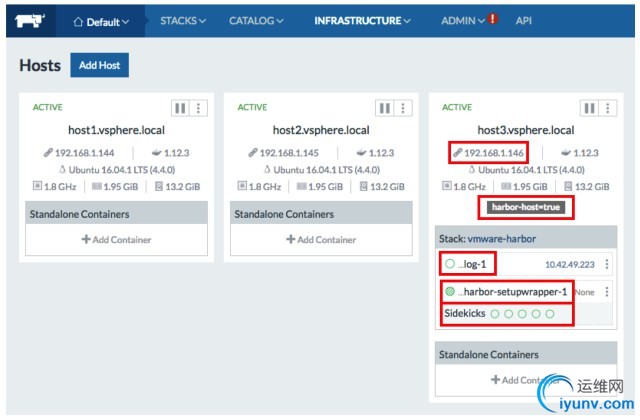Image resolution: width=640 pixels, height=420 pixels.
Task: Click the Add Host button
Action: [x=100, y=65]
